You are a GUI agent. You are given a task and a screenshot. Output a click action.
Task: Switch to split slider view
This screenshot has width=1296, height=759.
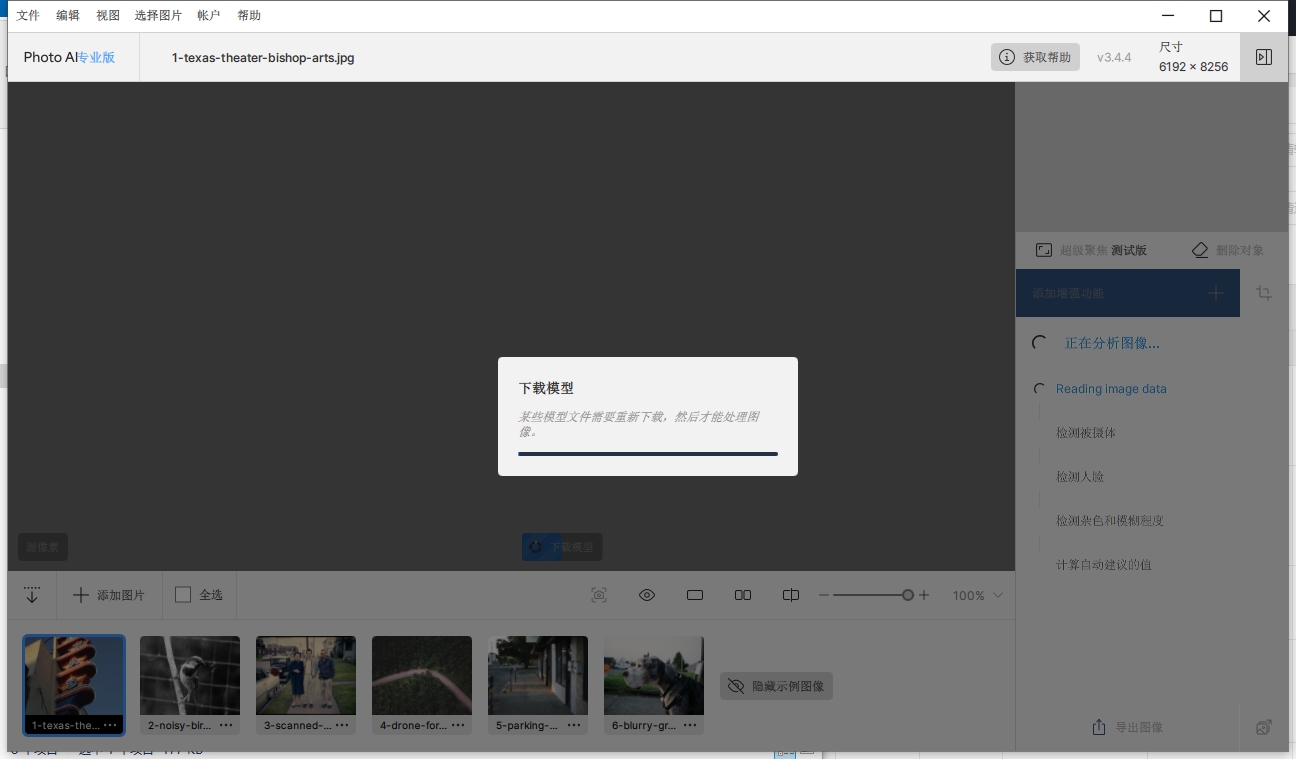pyautogui.click(x=791, y=595)
